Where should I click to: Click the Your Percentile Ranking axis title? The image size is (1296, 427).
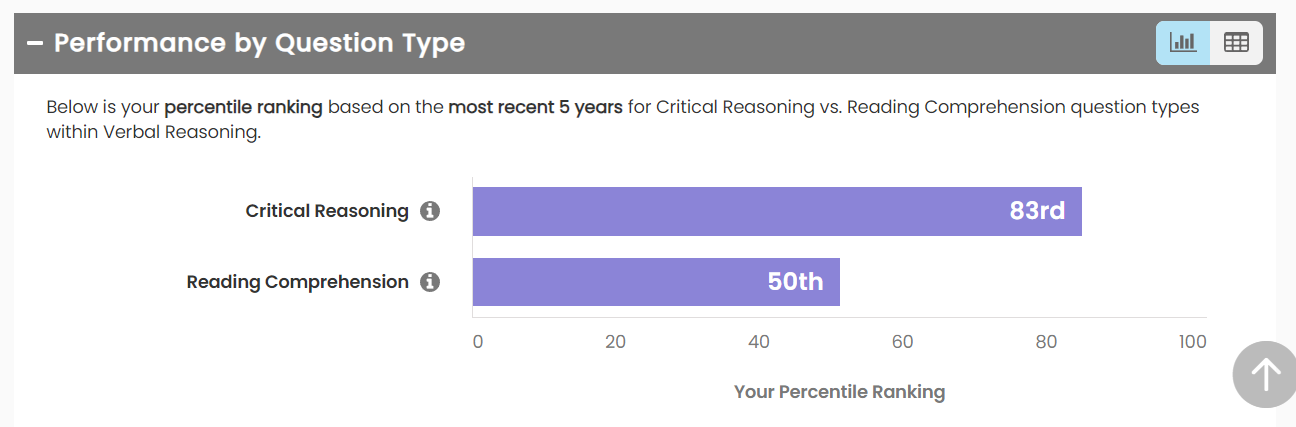tap(839, 392)
